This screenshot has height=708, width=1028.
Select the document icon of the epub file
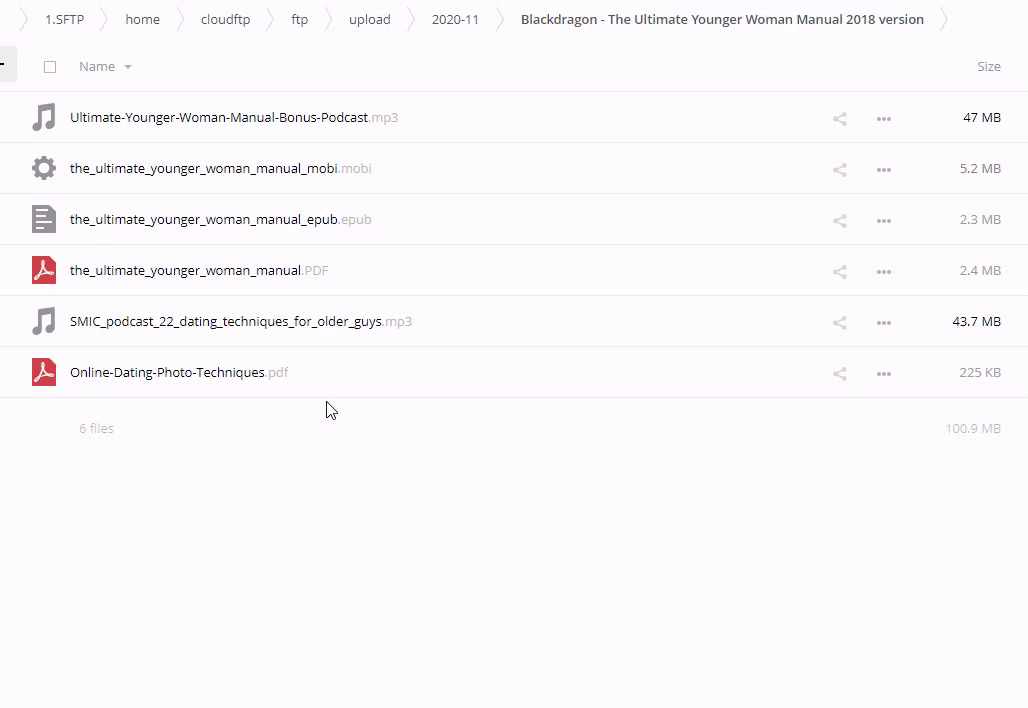click(x=44, y=219)
